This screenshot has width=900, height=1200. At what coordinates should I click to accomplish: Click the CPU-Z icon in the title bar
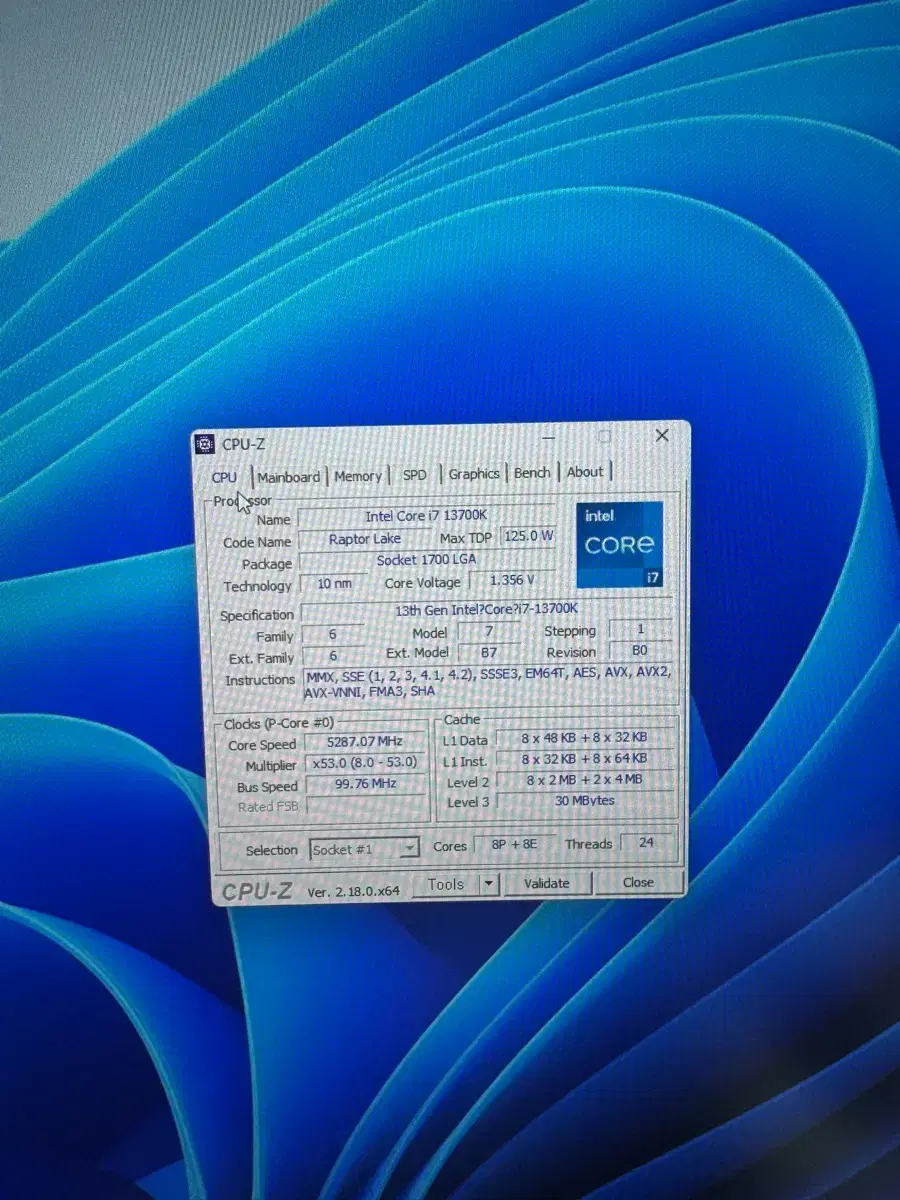pyautogui.click(x=204, y=443)
